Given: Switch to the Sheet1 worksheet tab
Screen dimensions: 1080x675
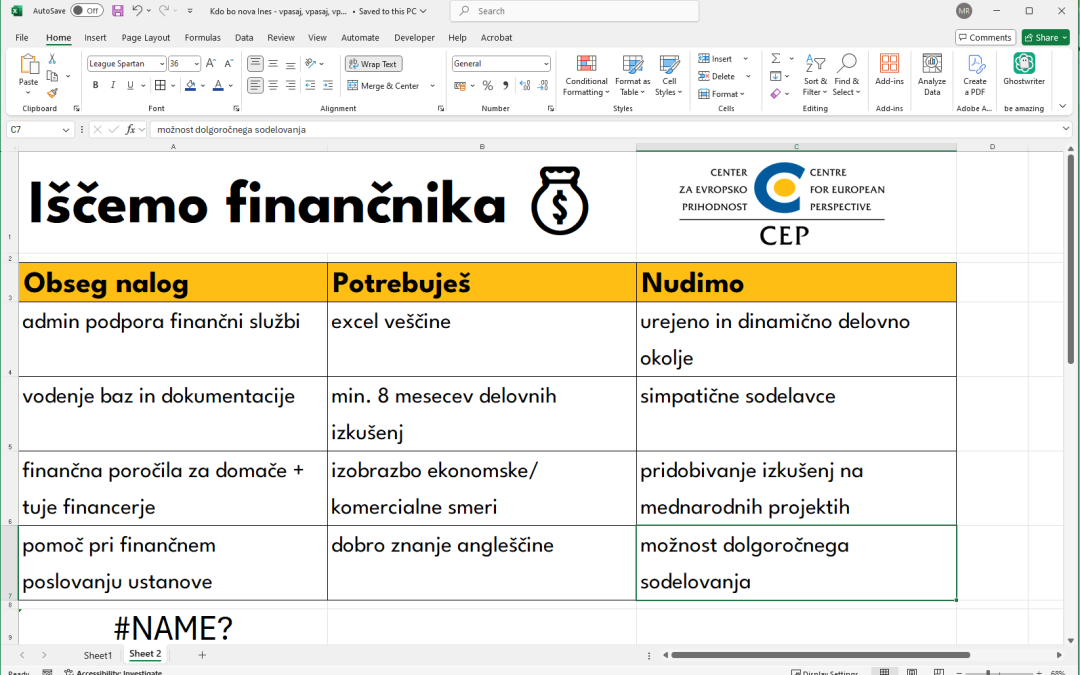Looking at the screenshot, I should [x=98, y=655].
